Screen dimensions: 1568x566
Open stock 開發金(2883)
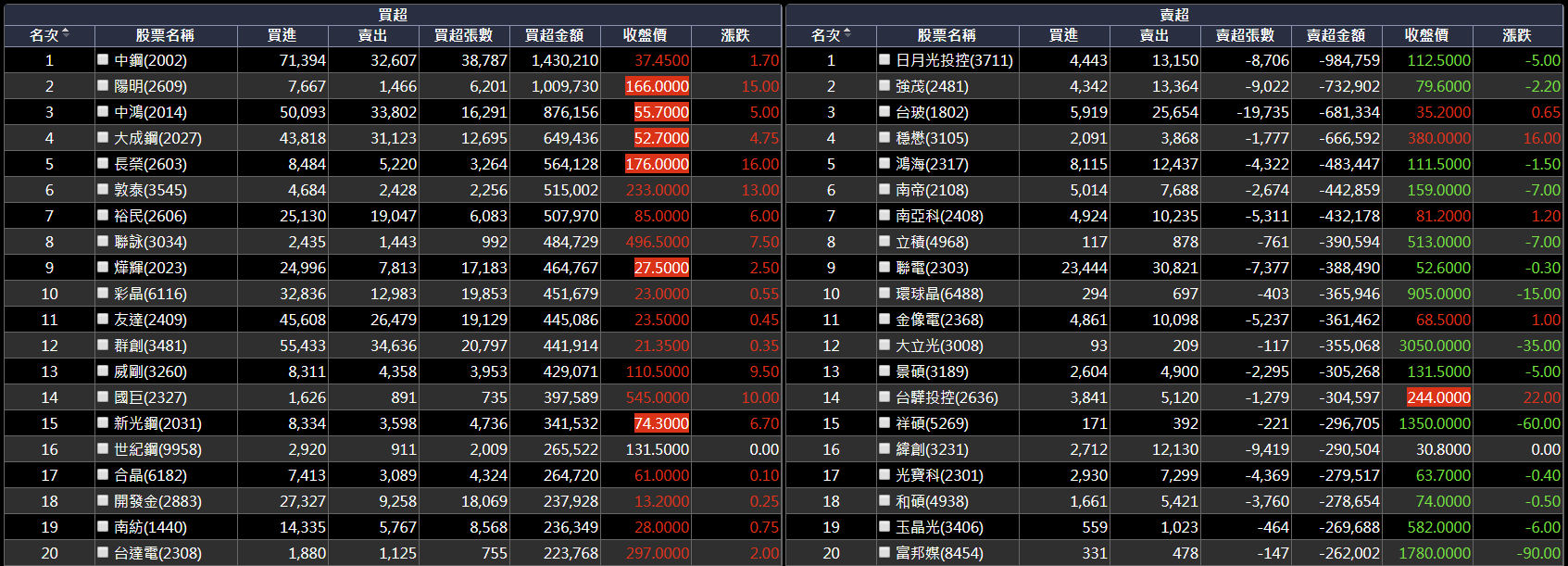[x=157, y=501]
